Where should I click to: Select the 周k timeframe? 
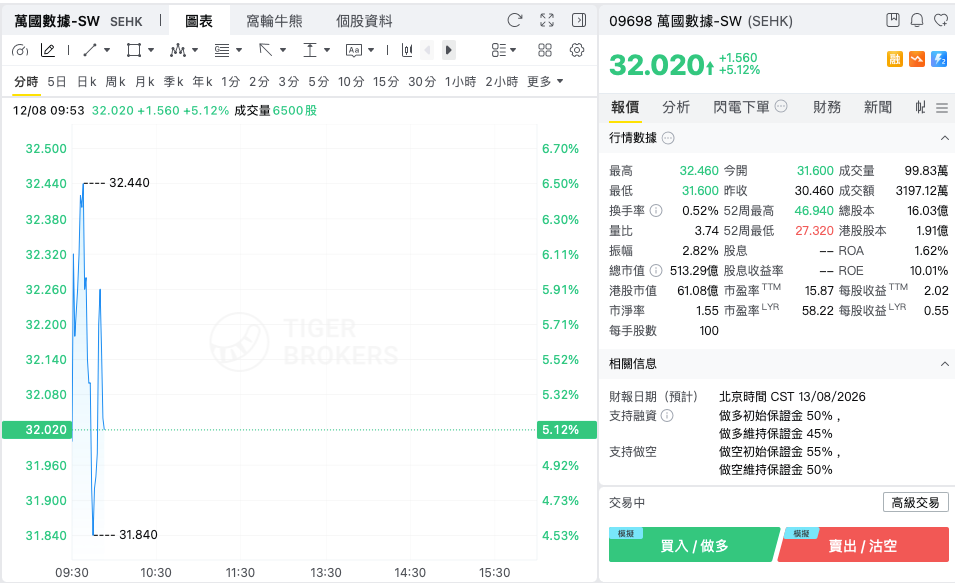[115, 82]
